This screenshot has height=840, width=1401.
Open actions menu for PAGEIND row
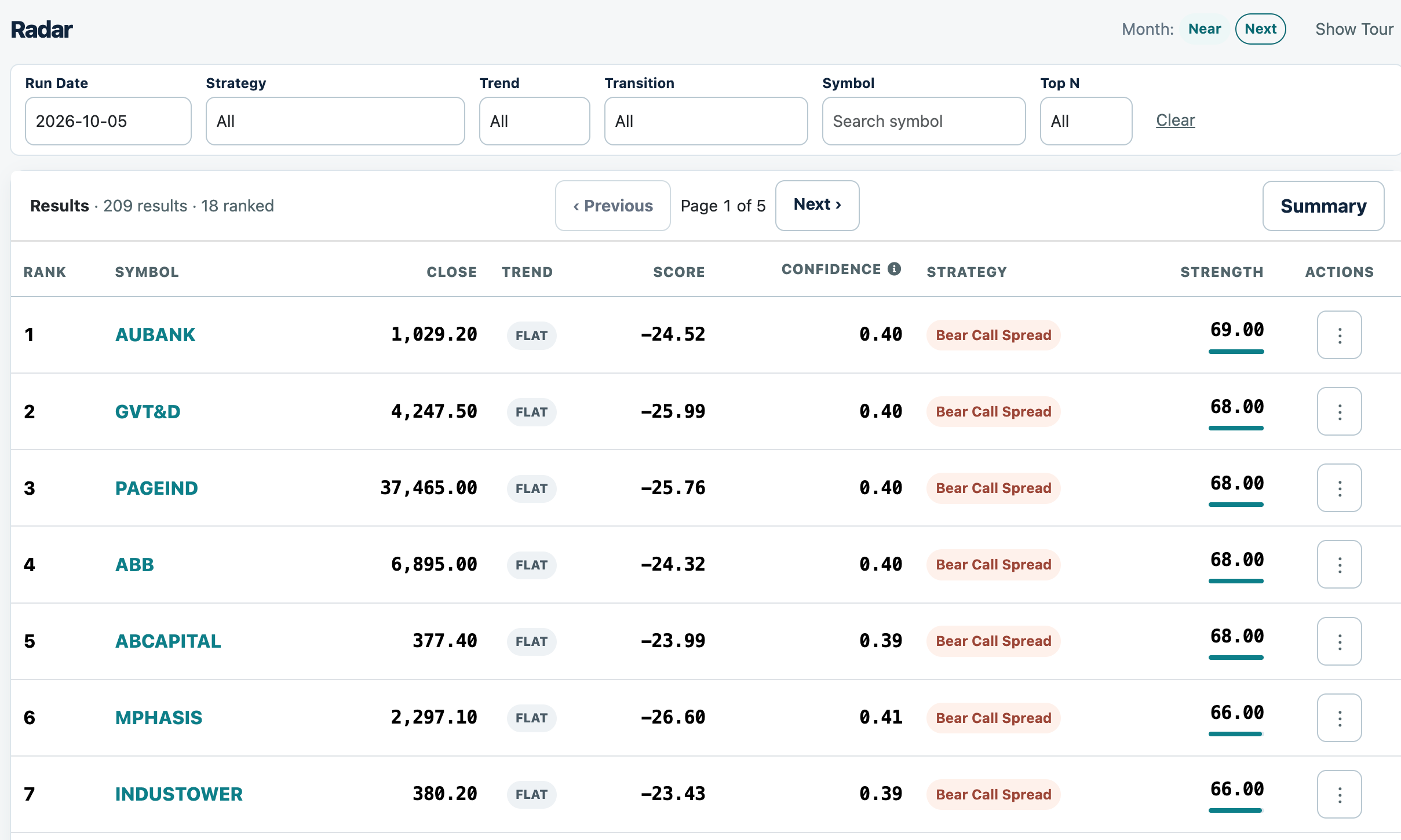(1339, 488)
